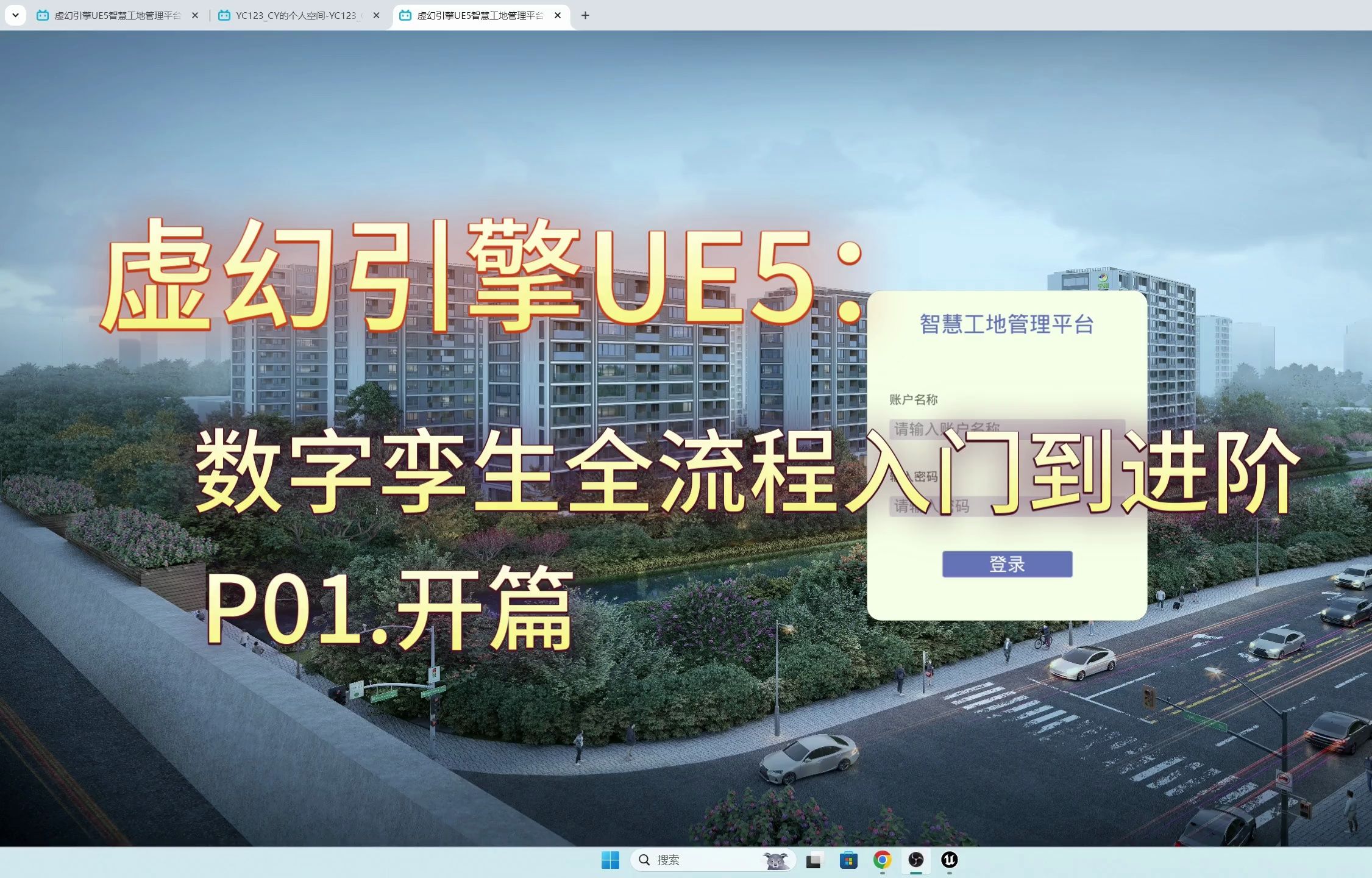Switch to YC123_CY的个人空间 tab
Viewport: 1372px width, 878px height.
(299, 15)
